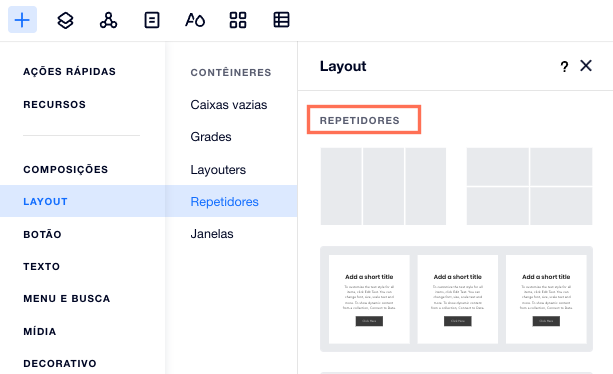Select Decorativo category

(60, 363)
